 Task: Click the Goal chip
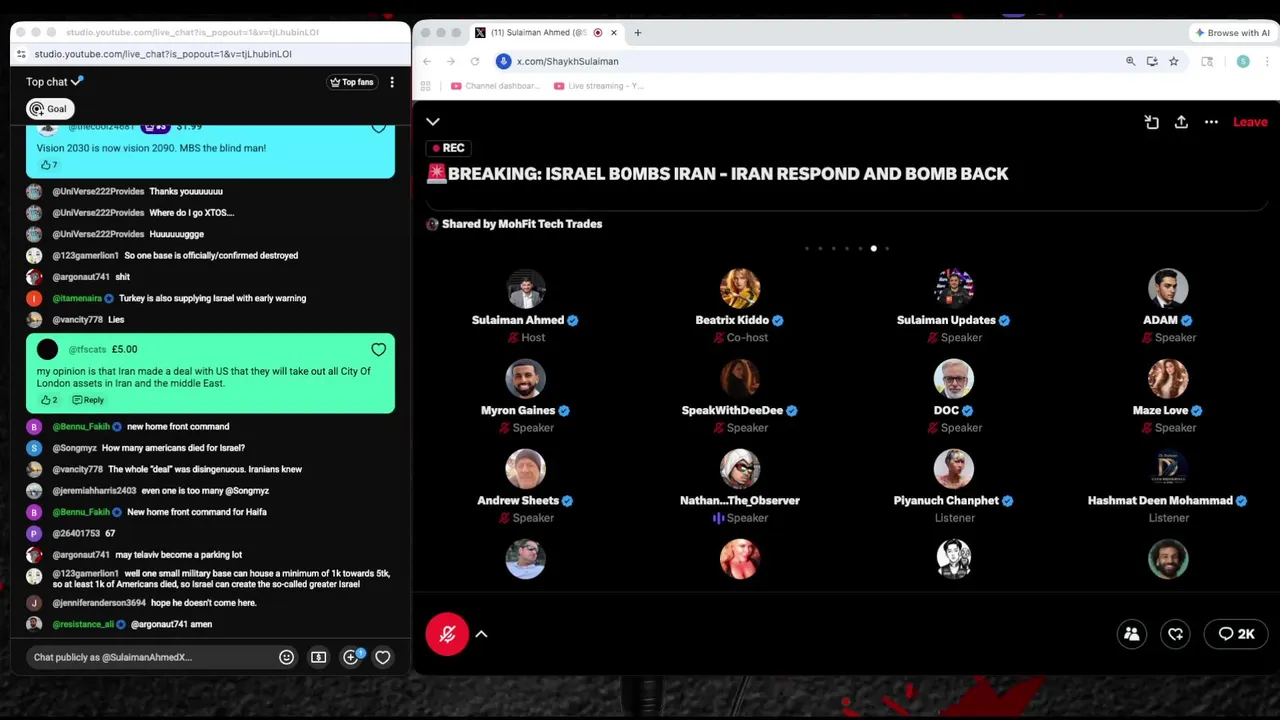[x=48, y=109]
